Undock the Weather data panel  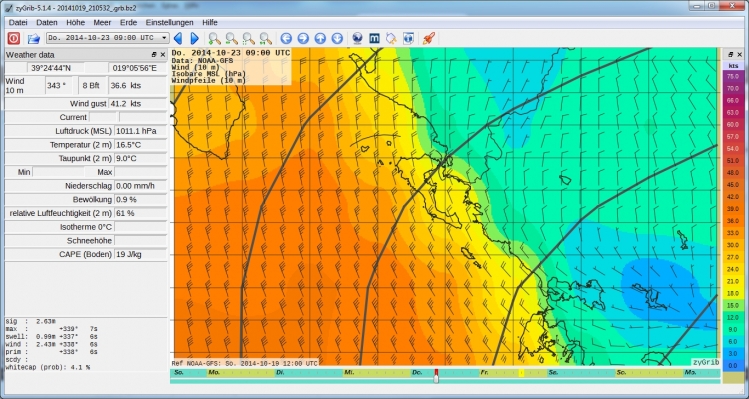coord(154,55)
